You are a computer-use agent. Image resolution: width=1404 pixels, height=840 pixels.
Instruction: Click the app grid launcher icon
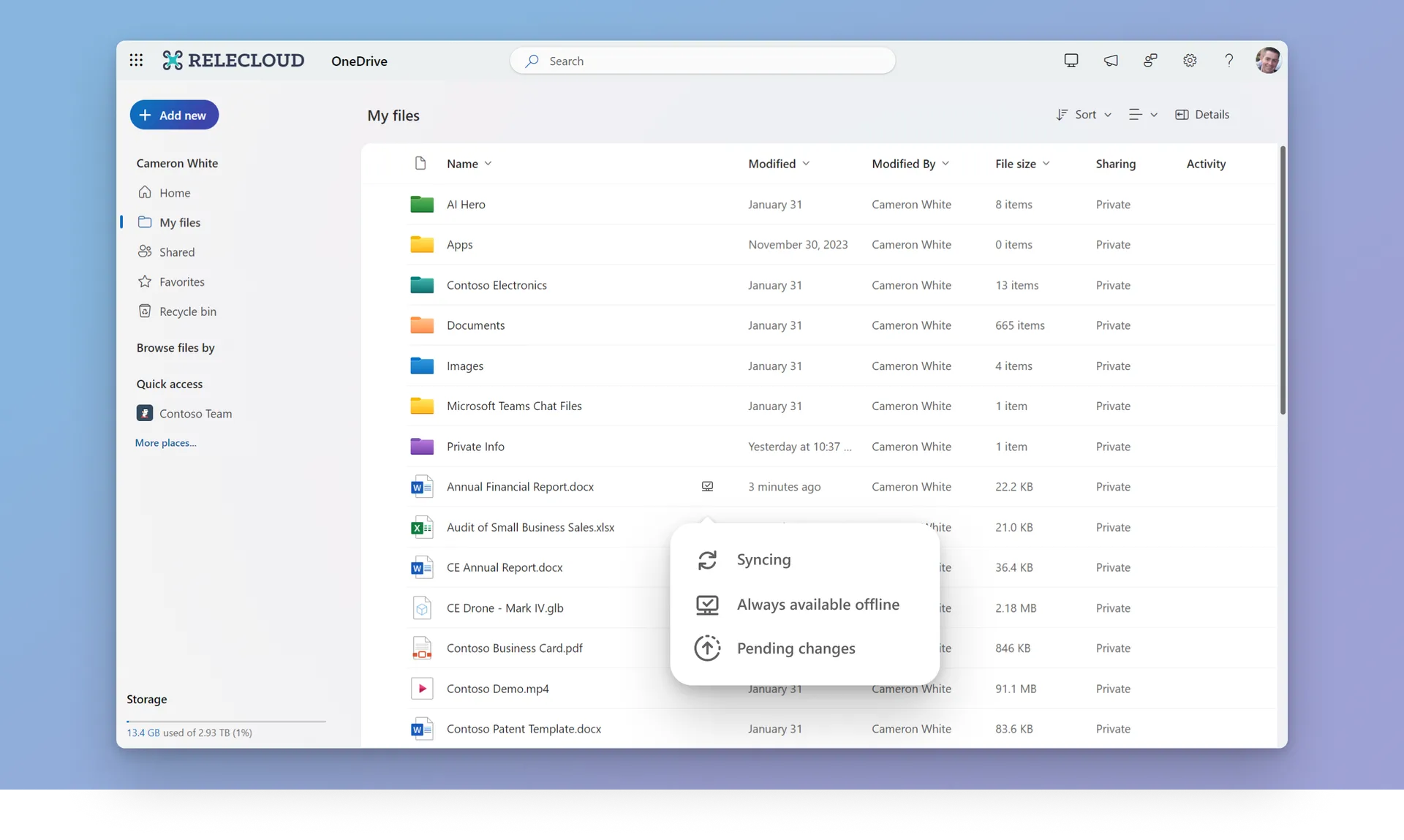(136, 61)
